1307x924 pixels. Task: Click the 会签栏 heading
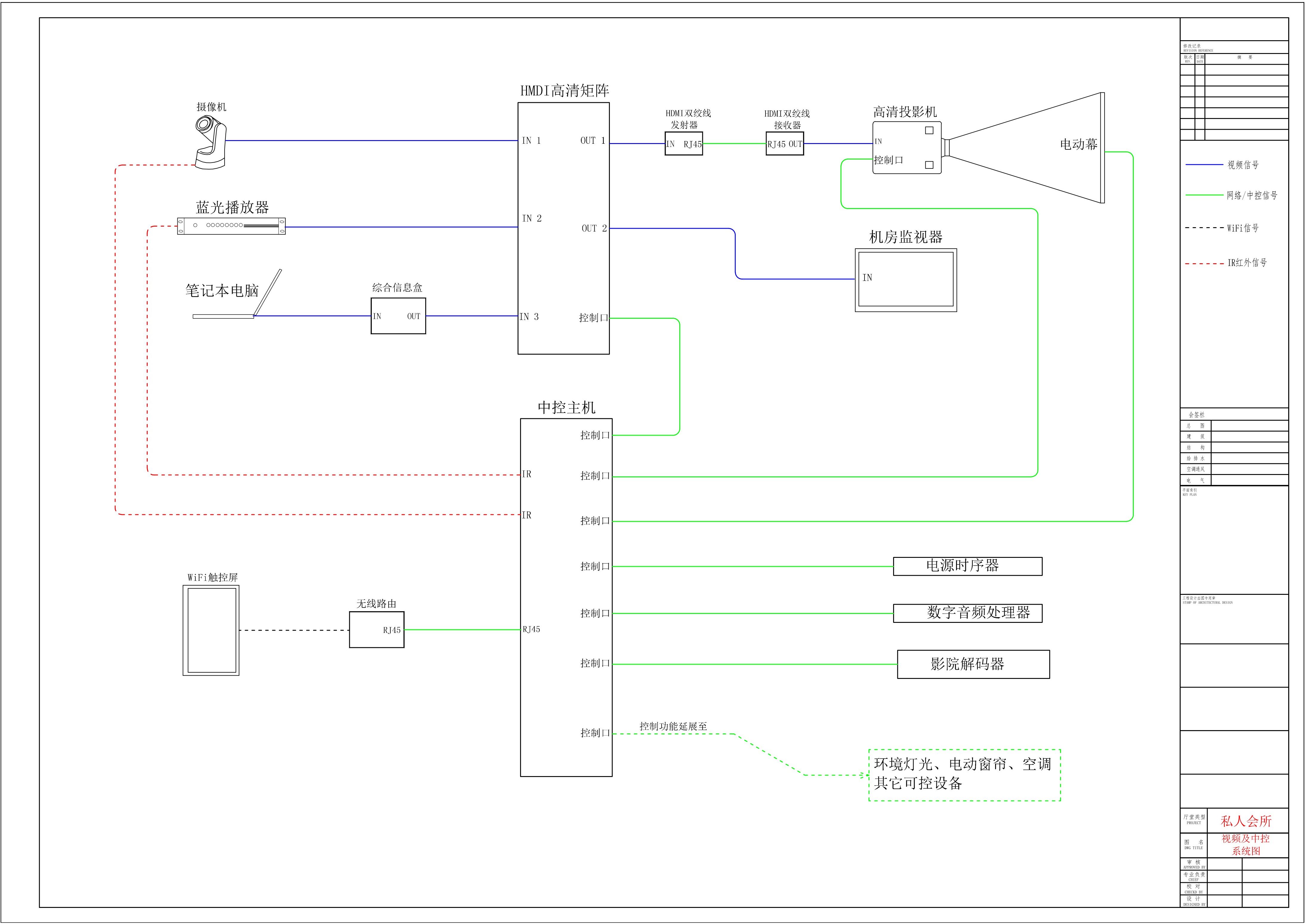pos(1197,414)
